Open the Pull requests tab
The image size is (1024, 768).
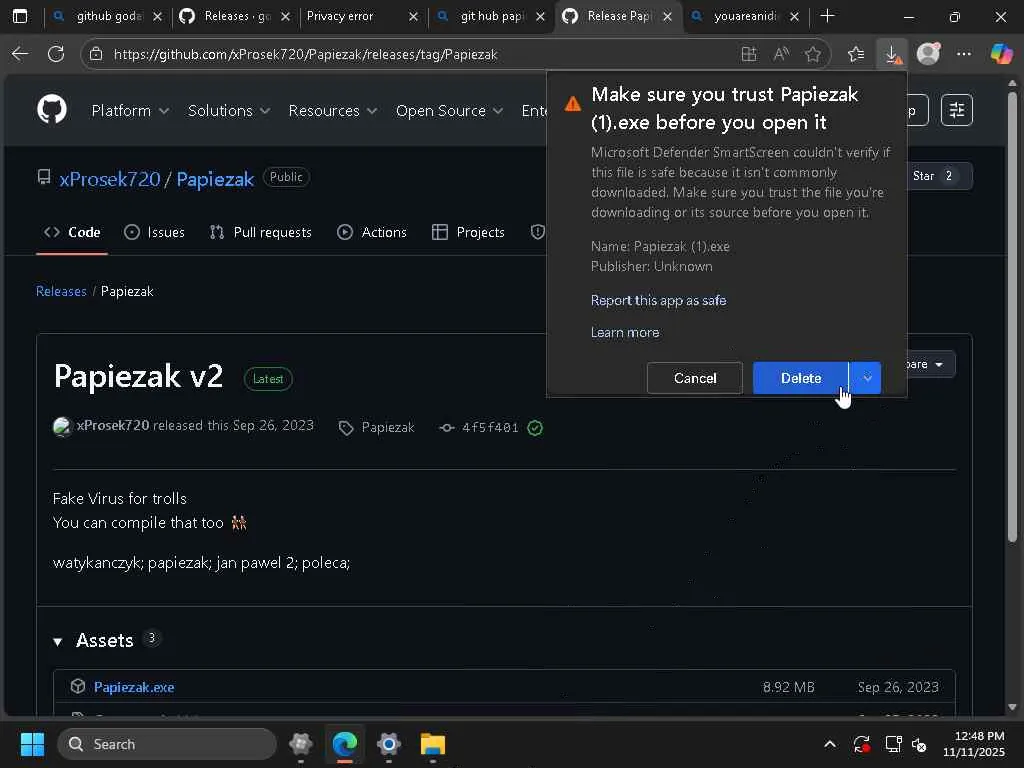coord(261,232)
